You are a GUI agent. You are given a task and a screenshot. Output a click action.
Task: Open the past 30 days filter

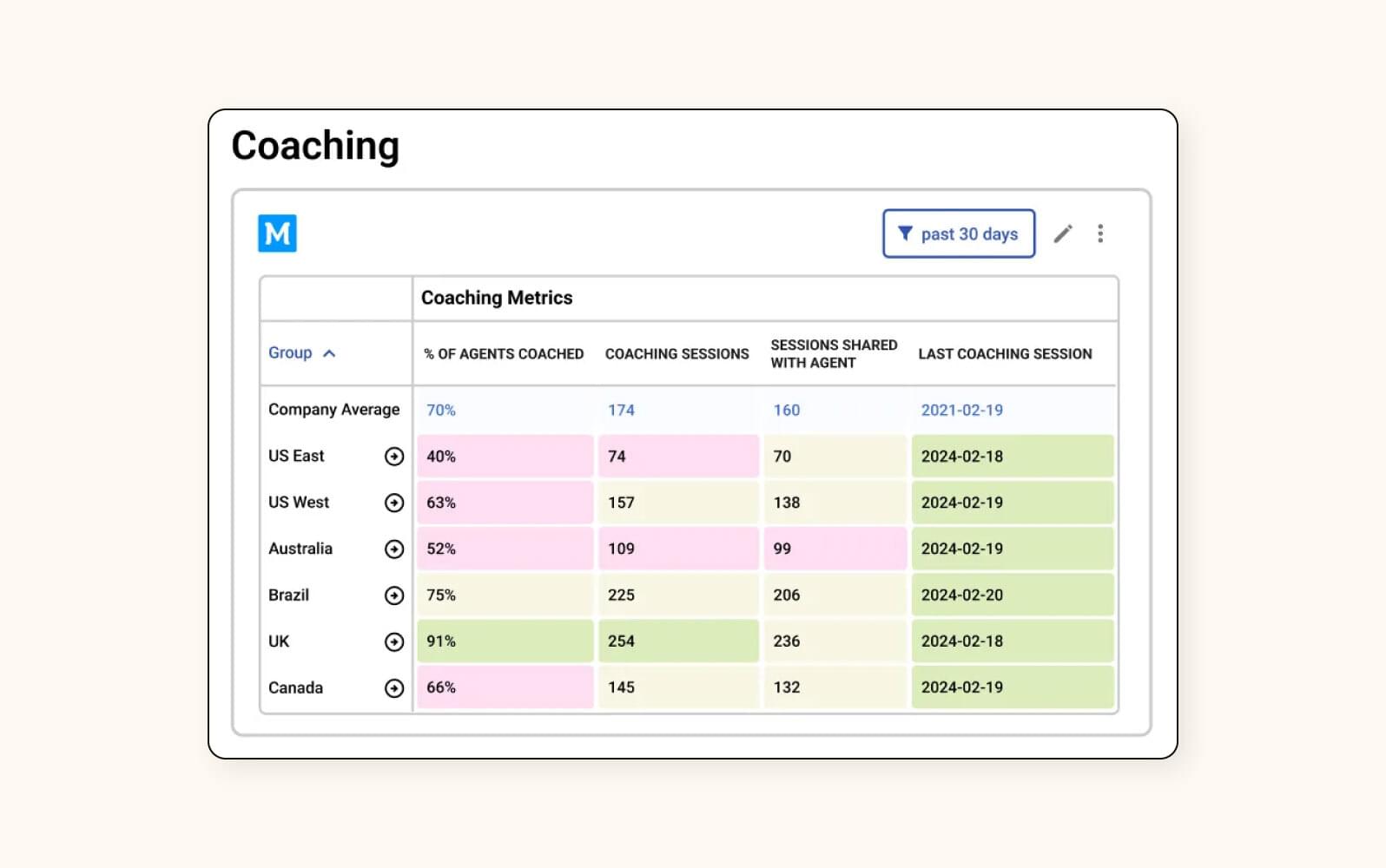click(x=959, y=233)
